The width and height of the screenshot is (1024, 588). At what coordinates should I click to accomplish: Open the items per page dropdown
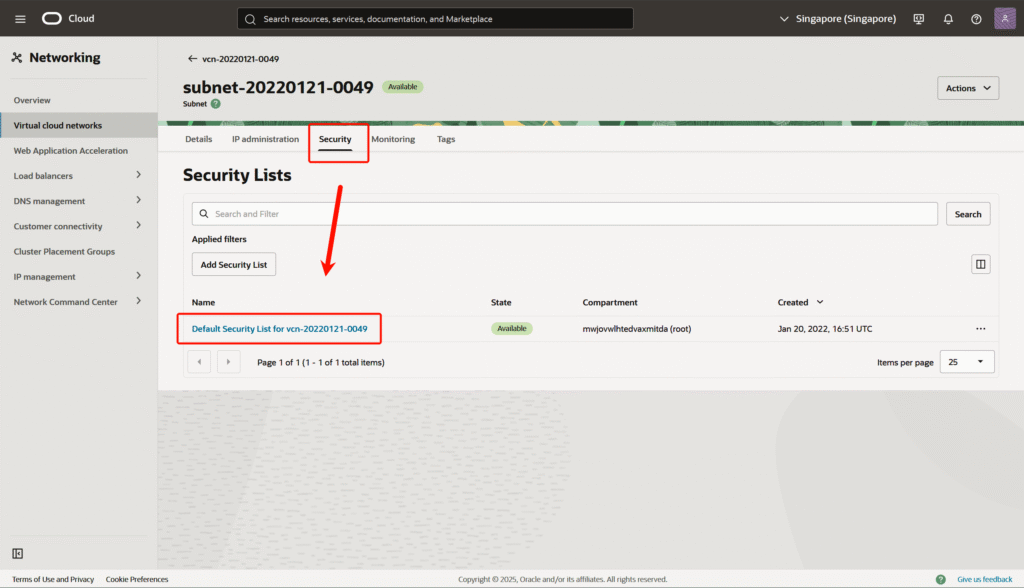[966, 362]
